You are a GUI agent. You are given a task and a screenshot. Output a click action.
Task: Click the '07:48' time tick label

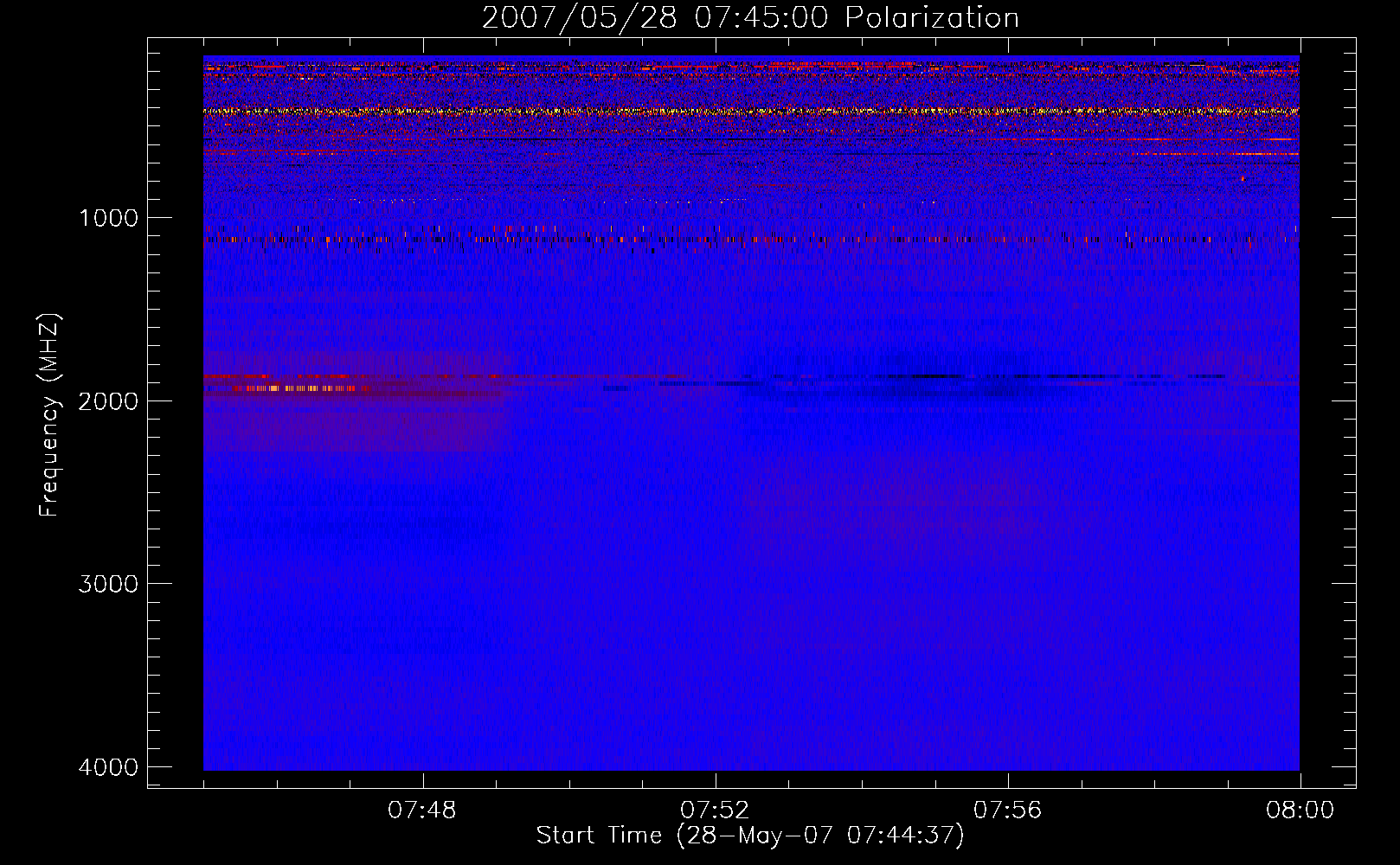pos(422,811)
